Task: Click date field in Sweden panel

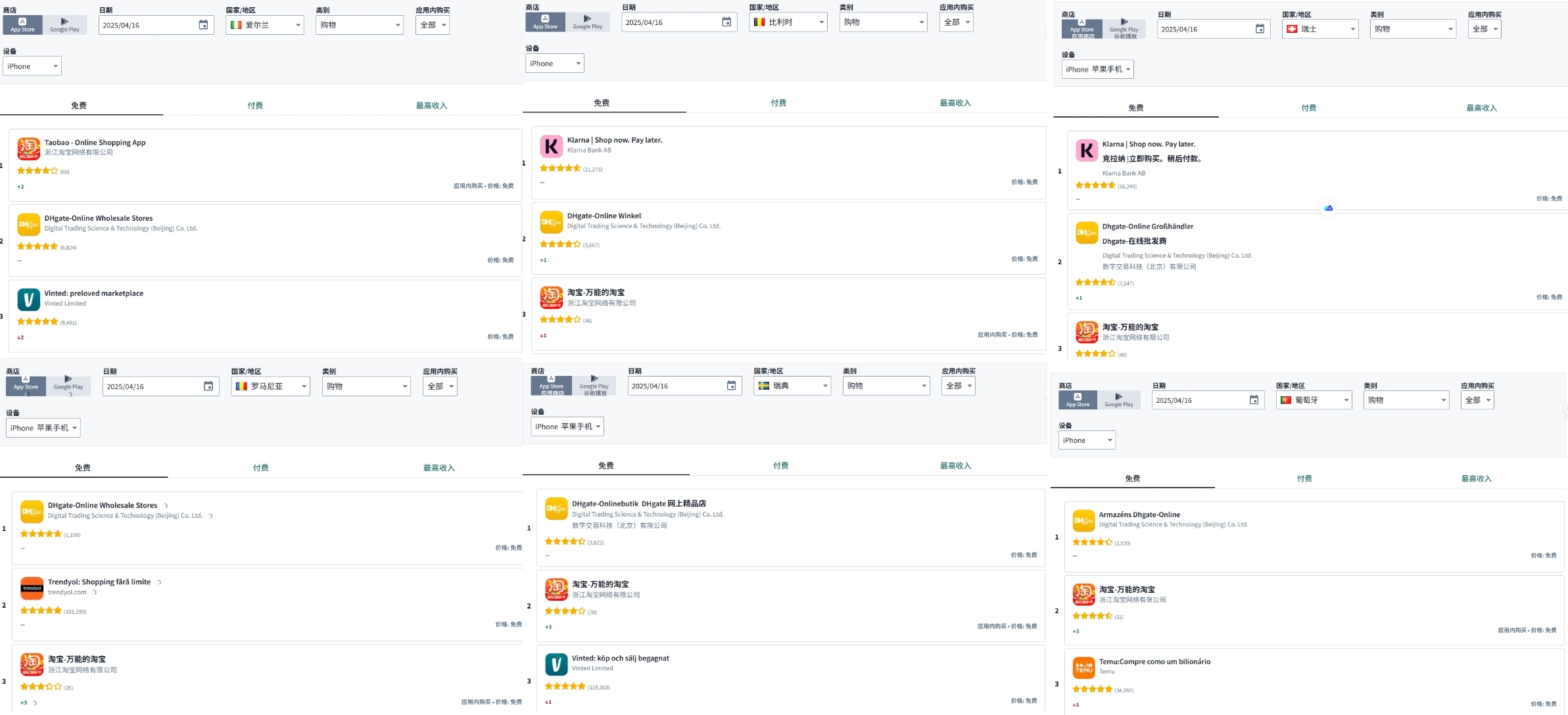Action: [684, 386]
